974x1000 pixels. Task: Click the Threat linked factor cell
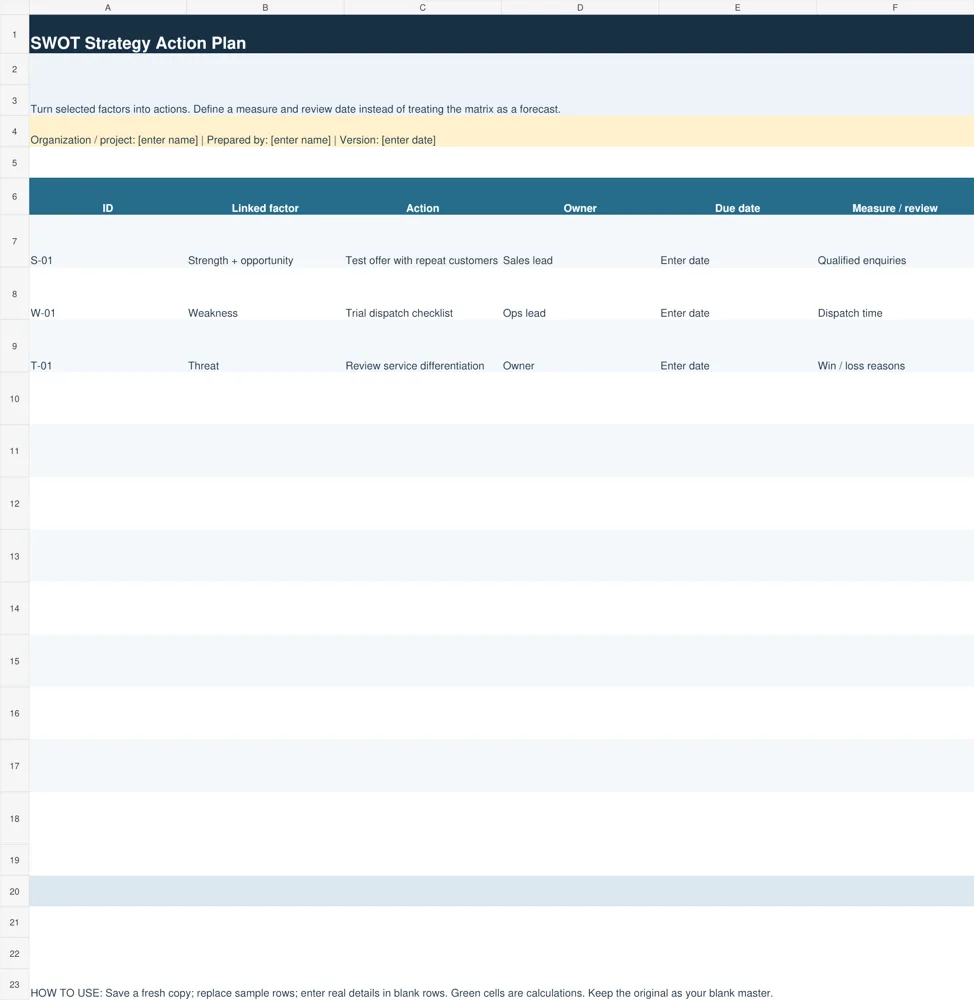[265, 346]
